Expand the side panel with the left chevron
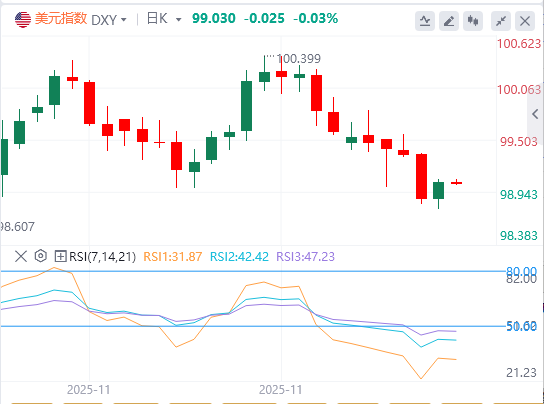The image size is (544, 404). point(535,114)
